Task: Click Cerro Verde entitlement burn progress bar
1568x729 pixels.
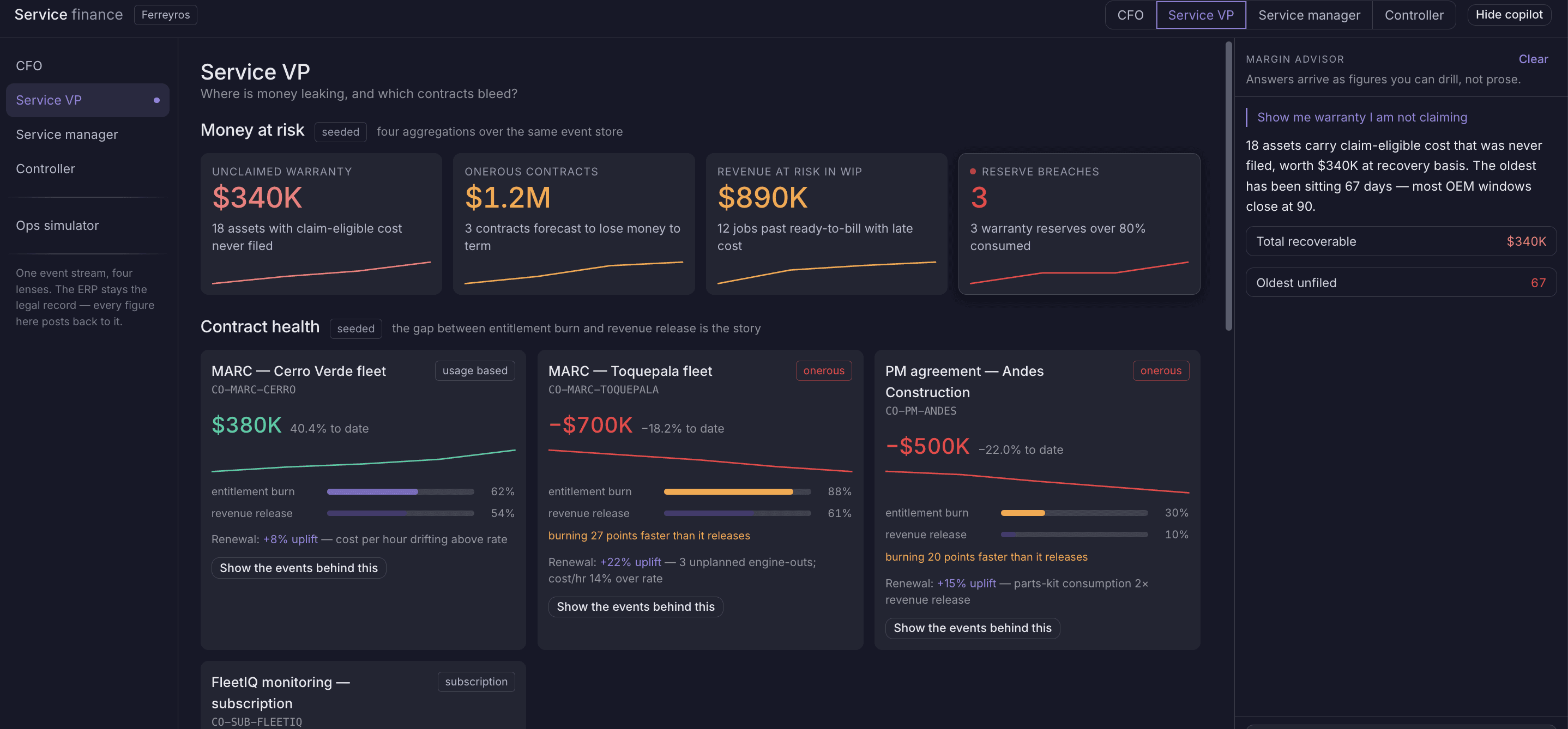Action: tap(401, 491)
